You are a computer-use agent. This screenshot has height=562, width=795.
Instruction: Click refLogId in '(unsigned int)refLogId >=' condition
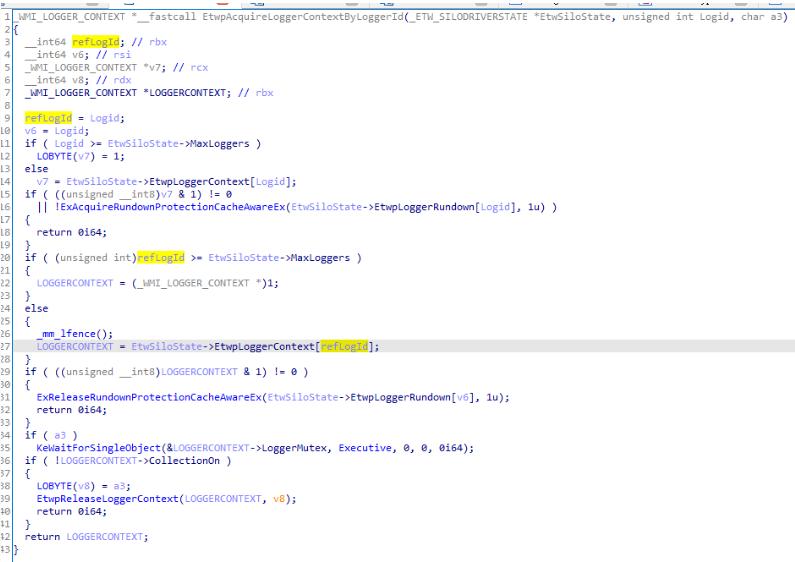161,257
